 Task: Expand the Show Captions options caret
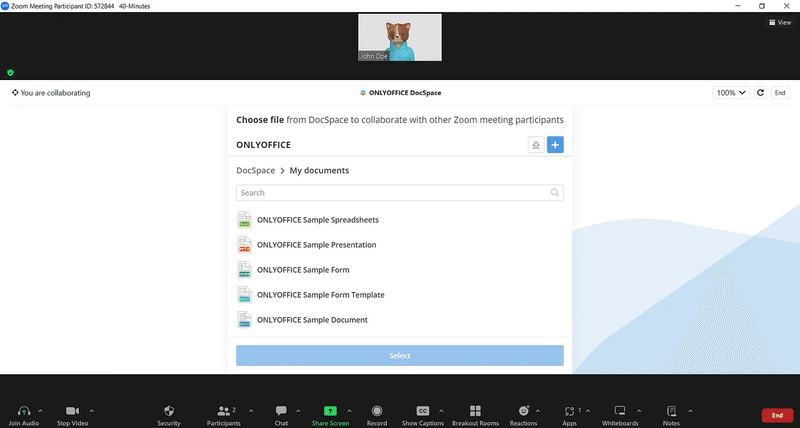click(441, 411)
